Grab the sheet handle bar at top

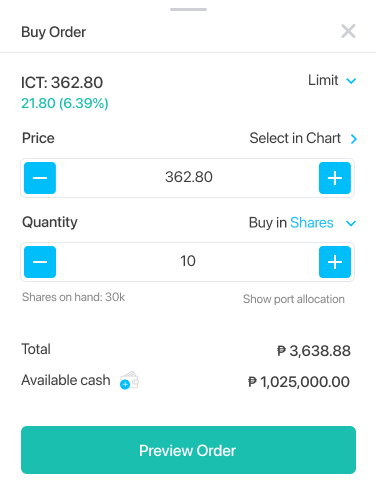point(188,9)
